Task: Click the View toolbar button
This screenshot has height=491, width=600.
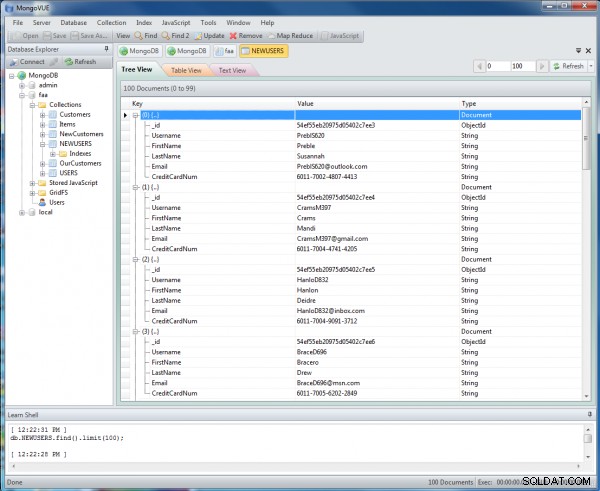Action: [x=123, y=36]
